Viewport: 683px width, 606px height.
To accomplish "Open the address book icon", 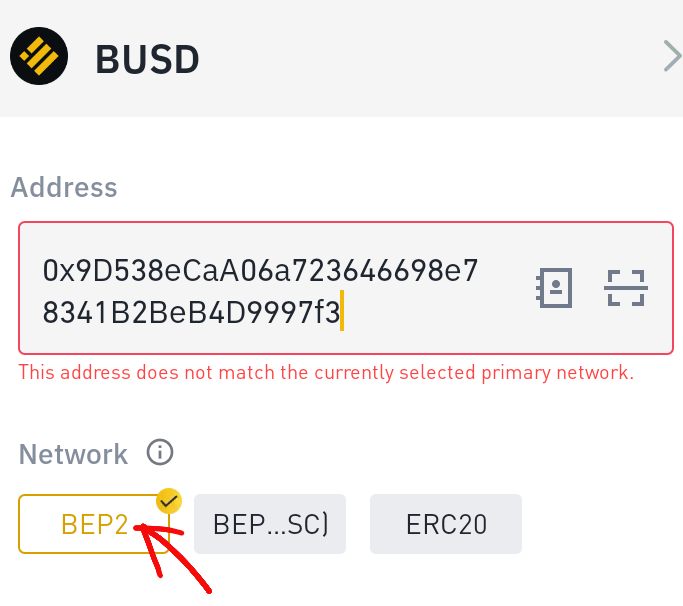I will coord(554,288).
